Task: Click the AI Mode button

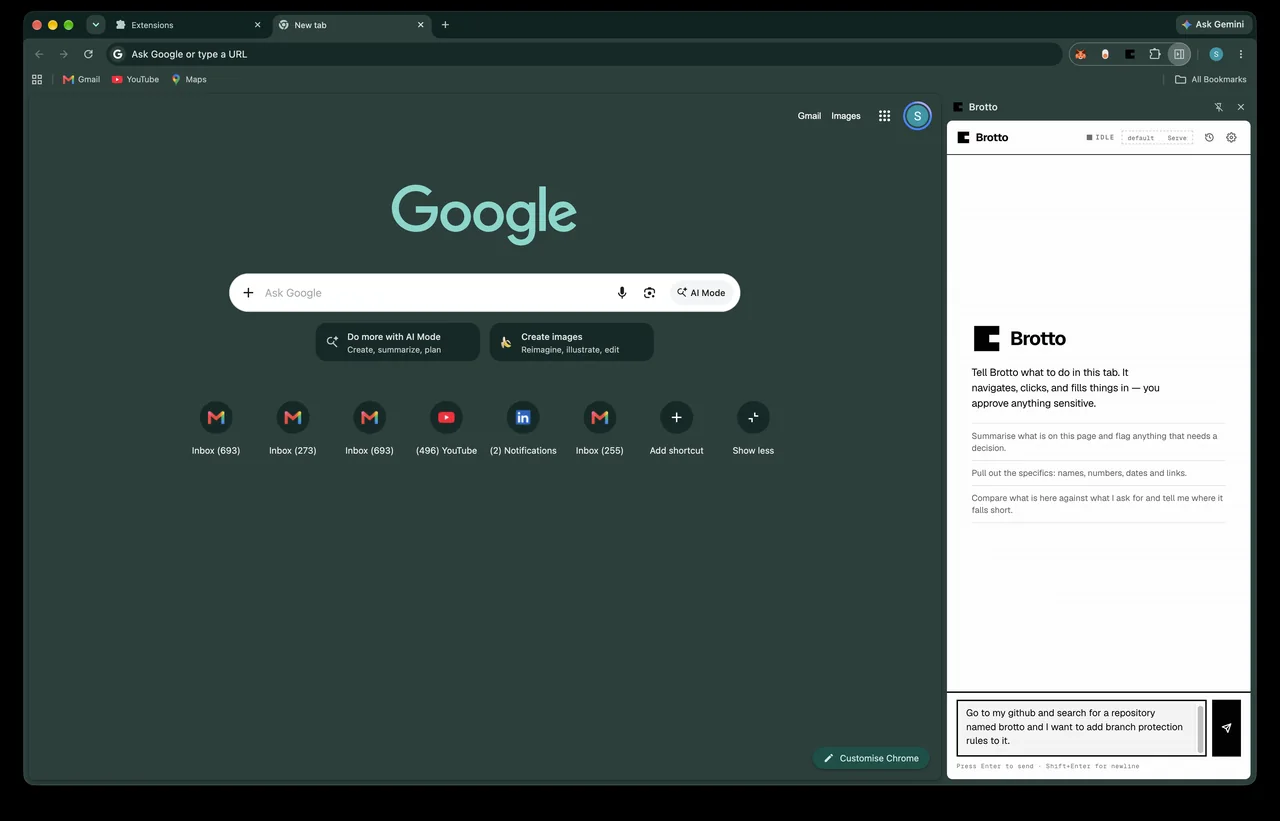Action: (700, 293)
